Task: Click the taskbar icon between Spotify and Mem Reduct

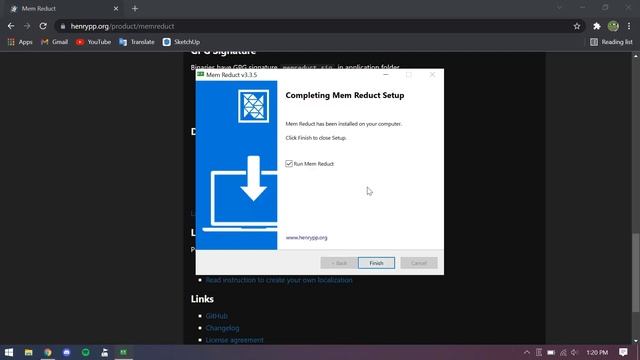Action: pyautogui.click(x=104, y=352)
